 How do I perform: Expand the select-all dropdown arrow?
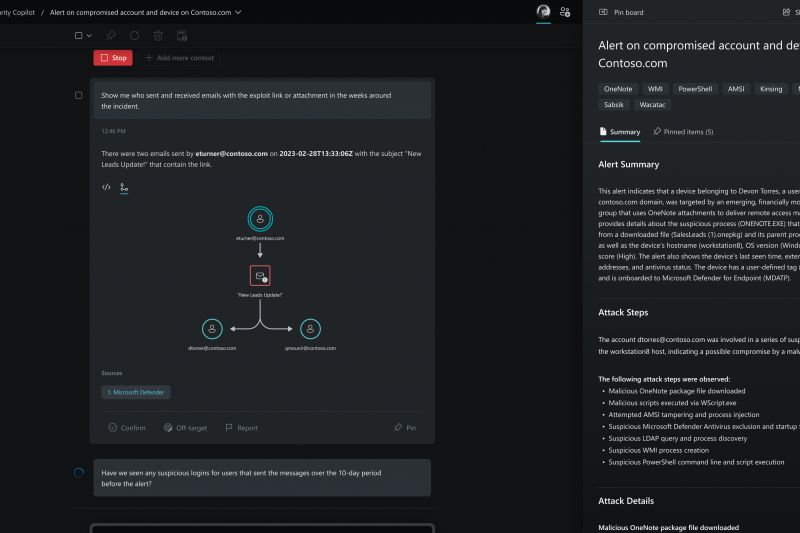click(x=89, y=36)
